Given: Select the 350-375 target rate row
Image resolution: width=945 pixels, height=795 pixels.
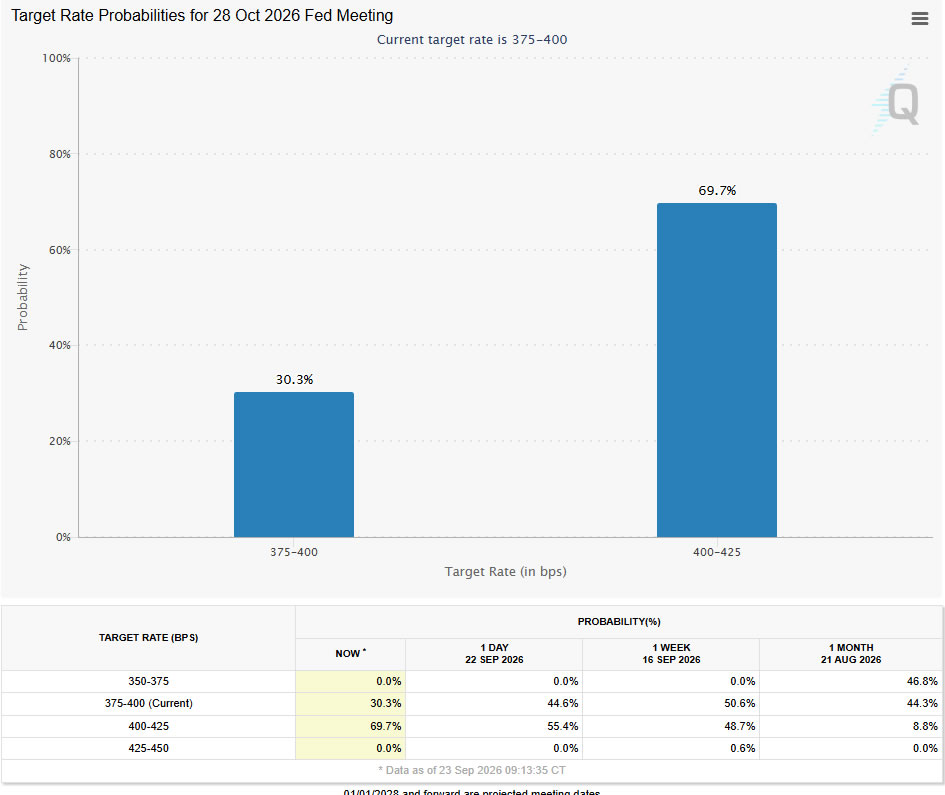Looking at the screenshot, I should (x=472, y=681).
